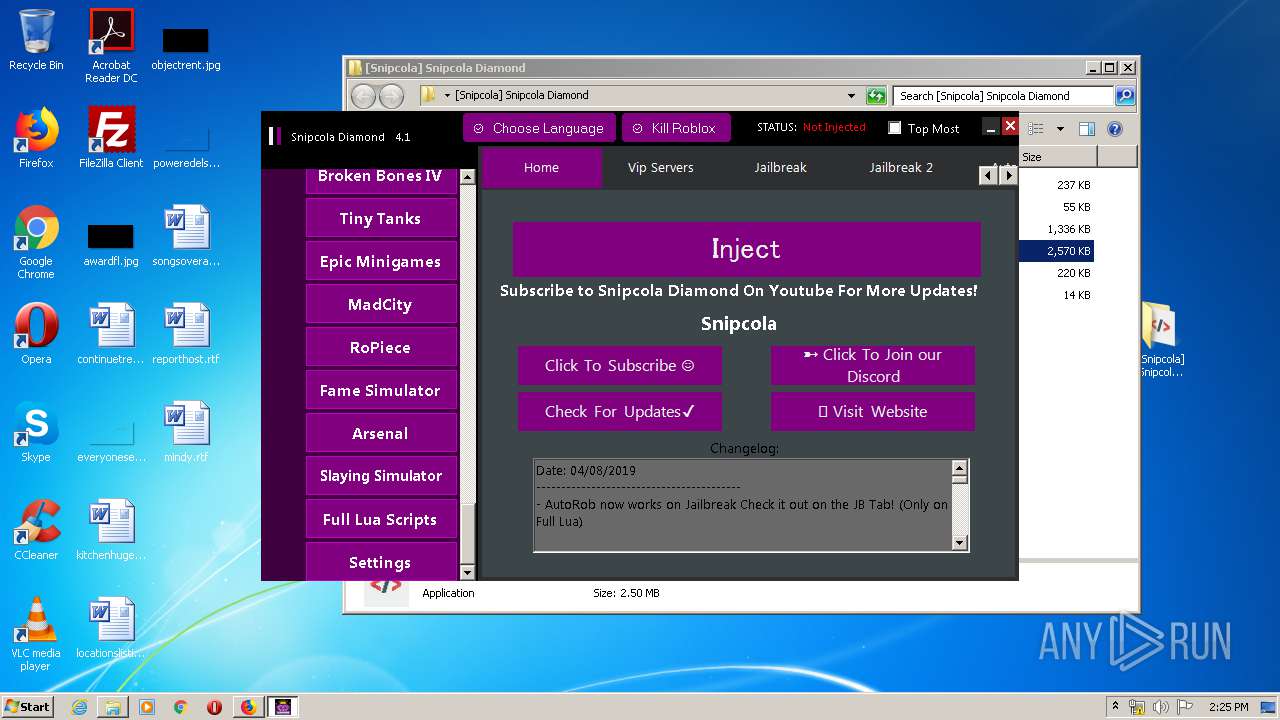Click To Subscribe button
This screenshot has width=1280, height=720.
point(619,365)
